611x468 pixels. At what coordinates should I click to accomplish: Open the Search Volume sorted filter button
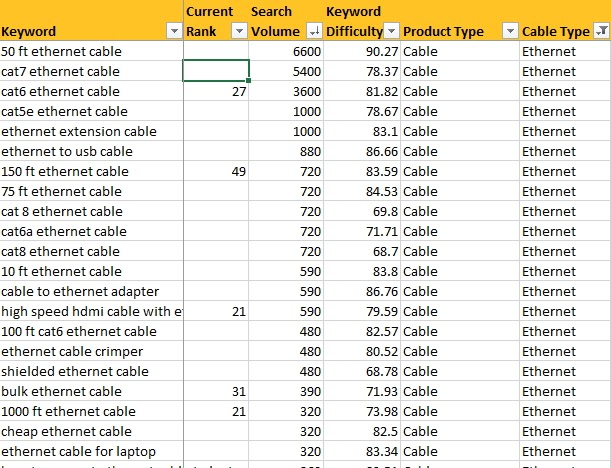[314, 31]
